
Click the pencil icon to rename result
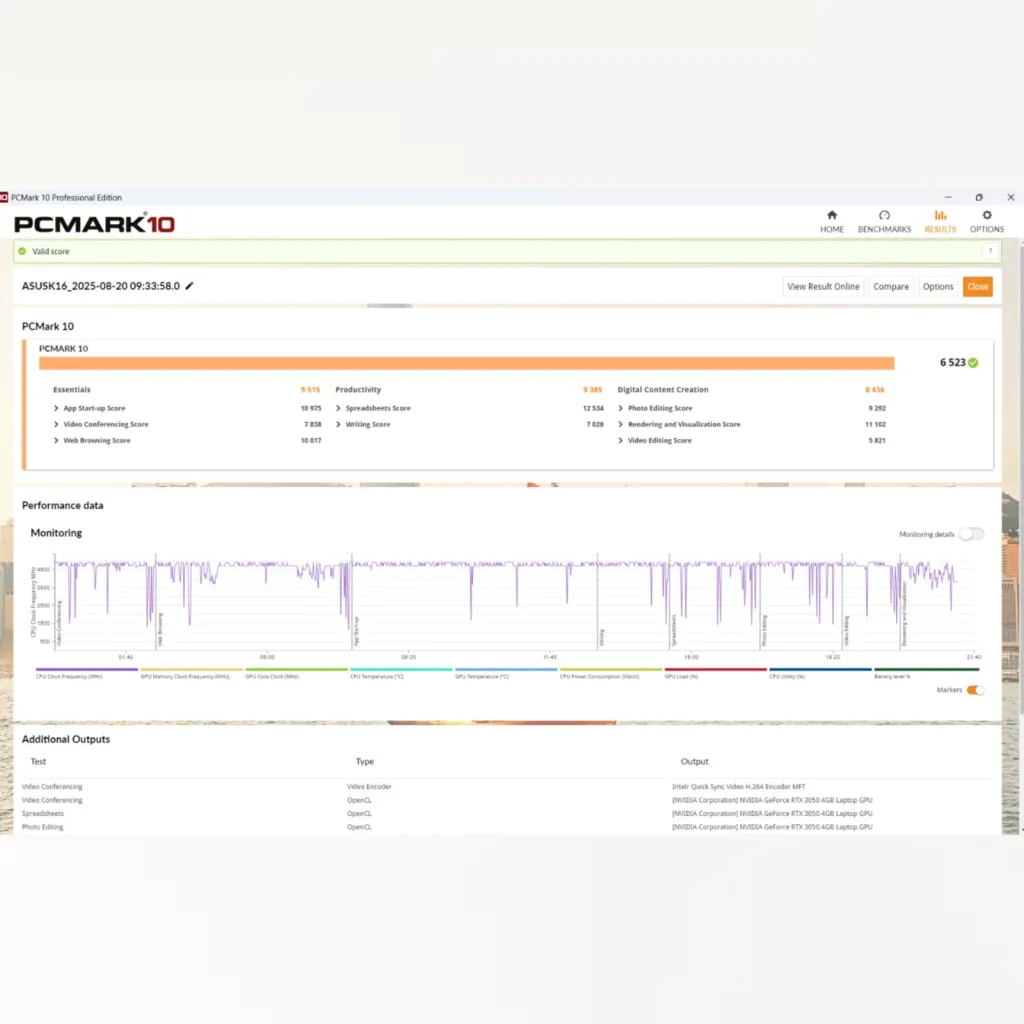point(189,286)
